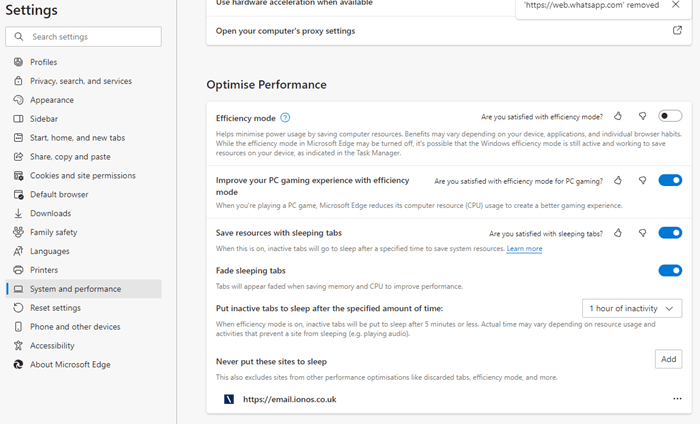Thumbs down for sleeping tabs
Image resolution: width=700 pixels, height=424 pixels.
point(642,233)
